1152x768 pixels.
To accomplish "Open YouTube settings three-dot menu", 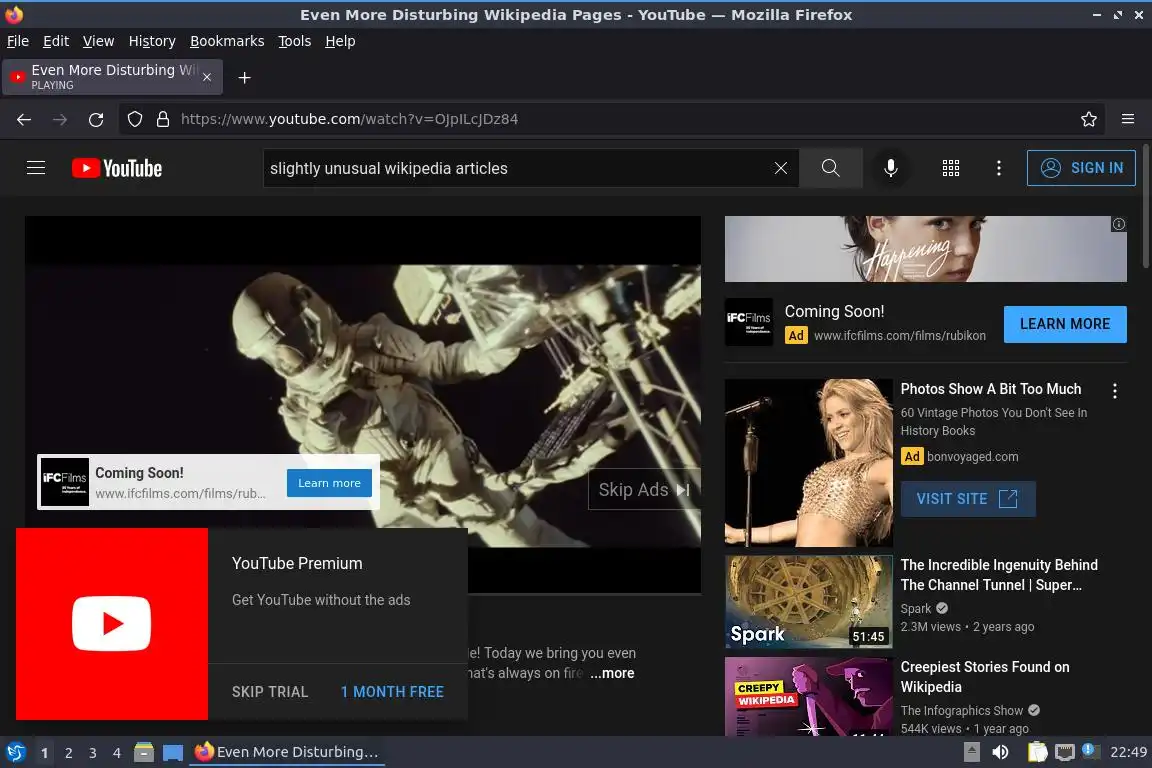I will [x=998, y=168].
